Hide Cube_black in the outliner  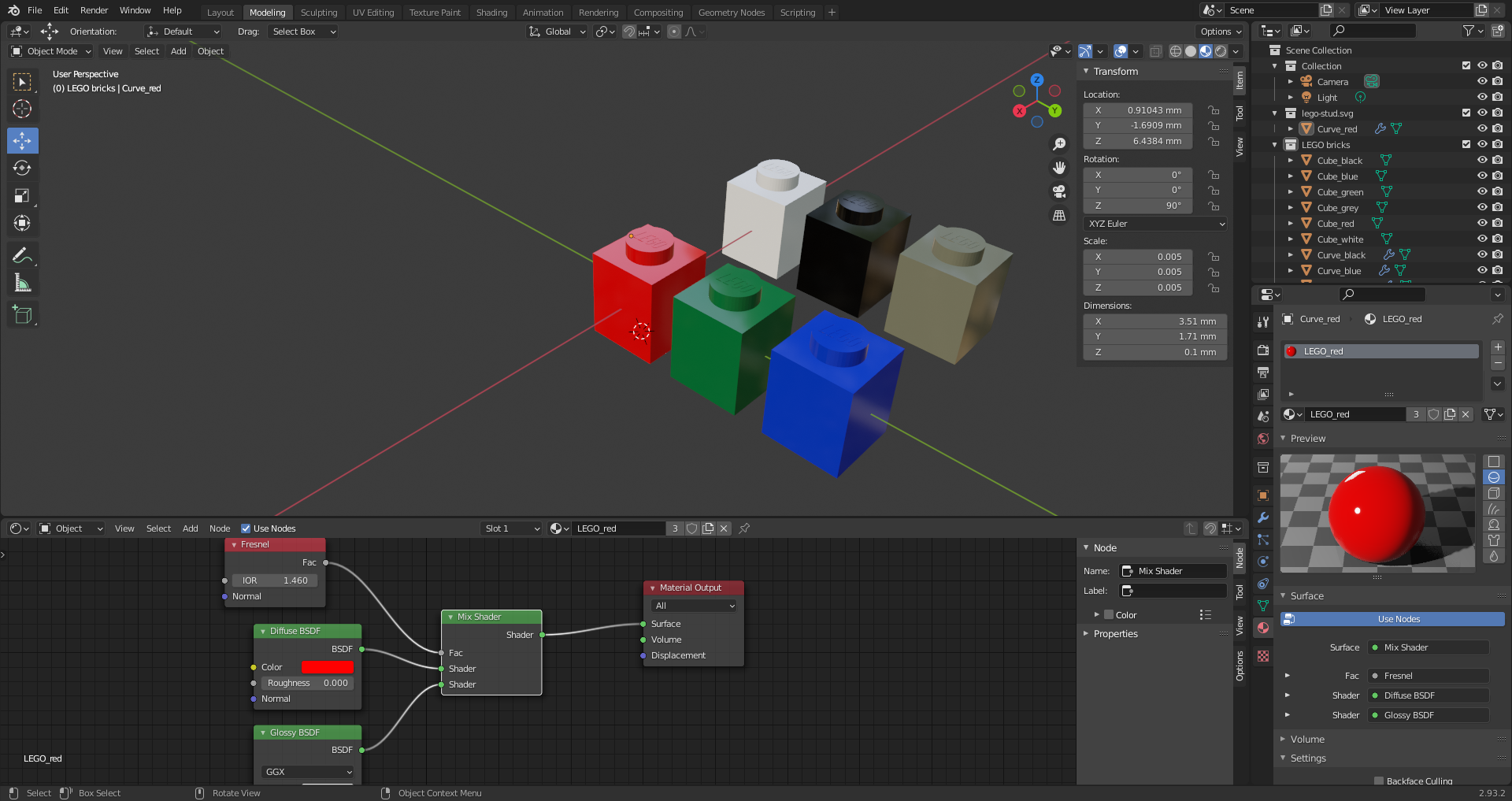point(1481,161)
